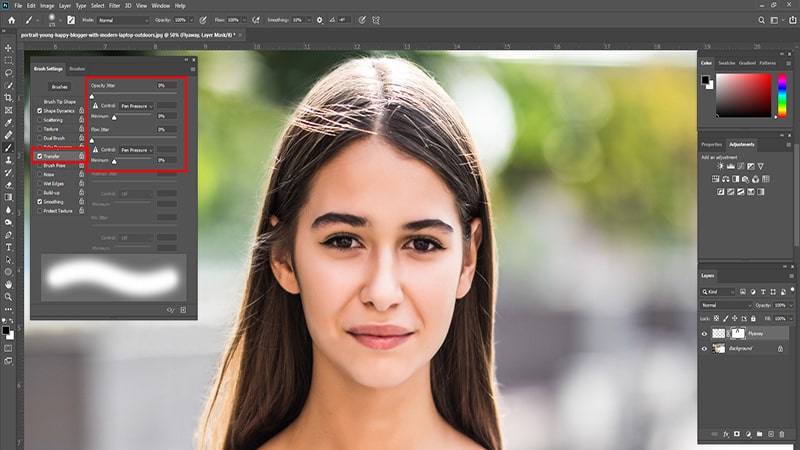Select the Hand tool

click(x=8, y=284)
